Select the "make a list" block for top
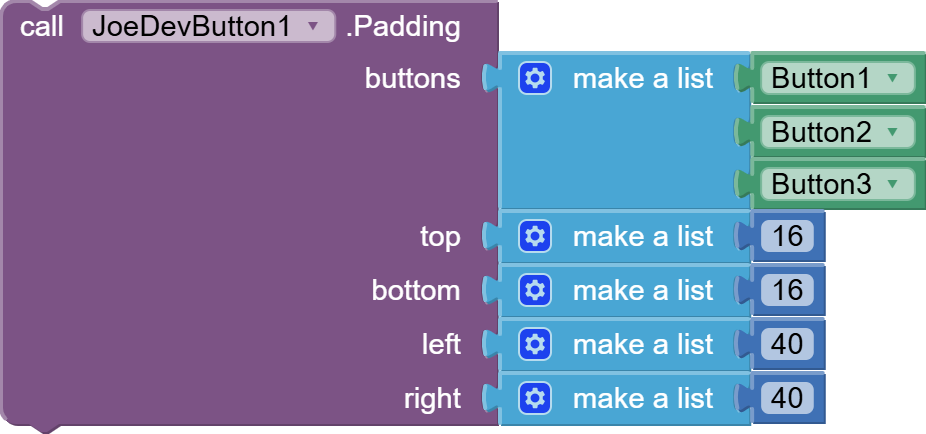 [x=642, y=236]
